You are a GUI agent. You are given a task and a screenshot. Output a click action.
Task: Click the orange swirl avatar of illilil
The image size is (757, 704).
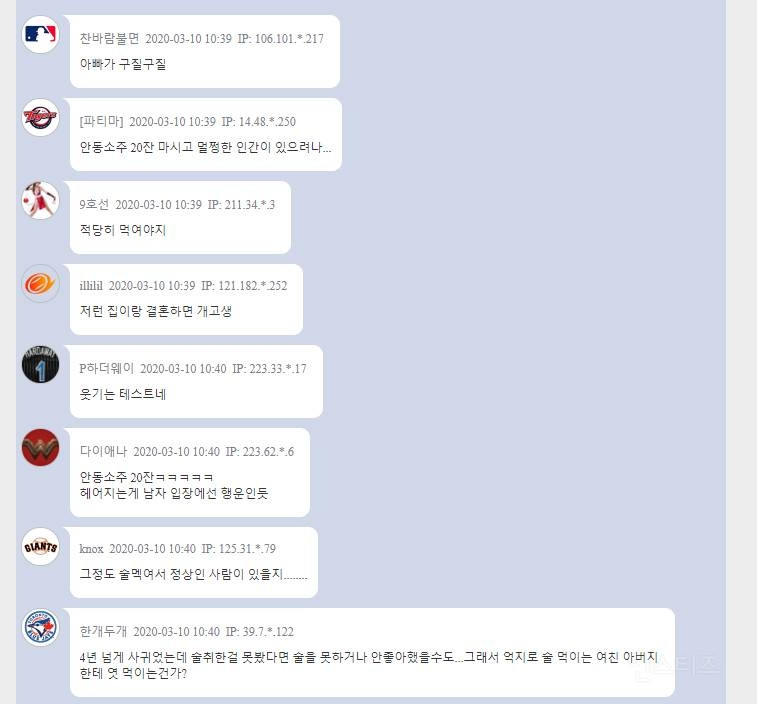point(41,283)
